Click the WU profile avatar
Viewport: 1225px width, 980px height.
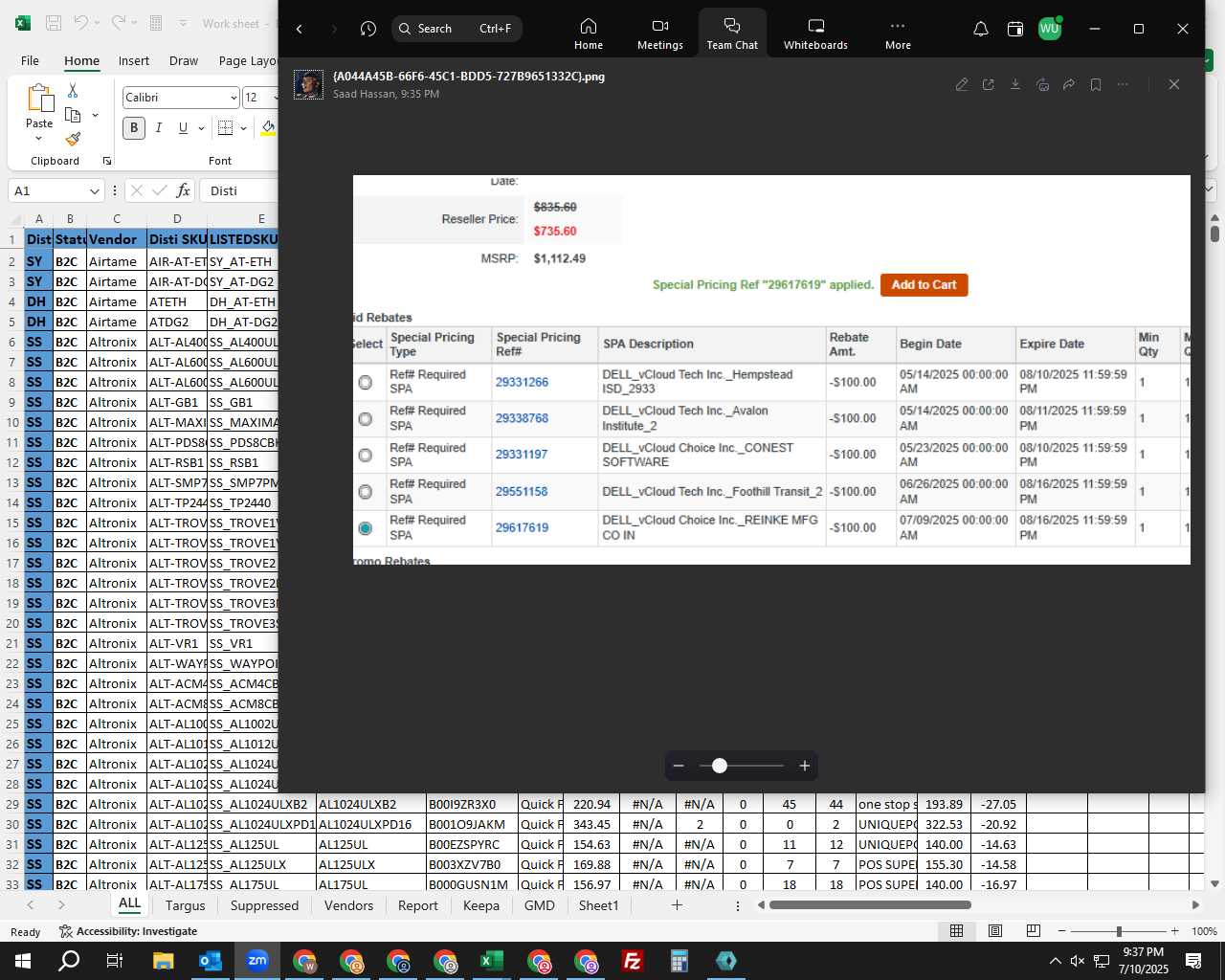click(x=1050, y=29)
